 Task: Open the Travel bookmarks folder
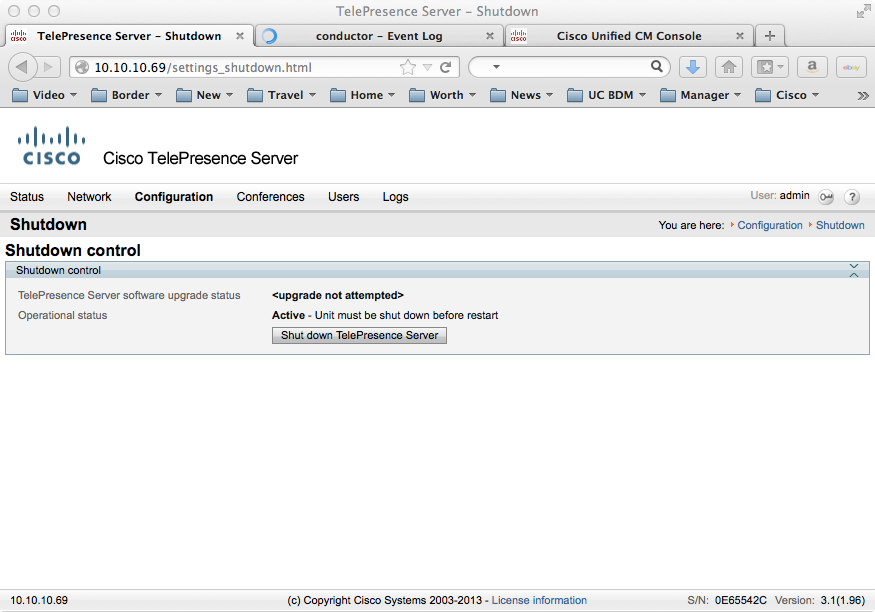(x=281, y=95)
